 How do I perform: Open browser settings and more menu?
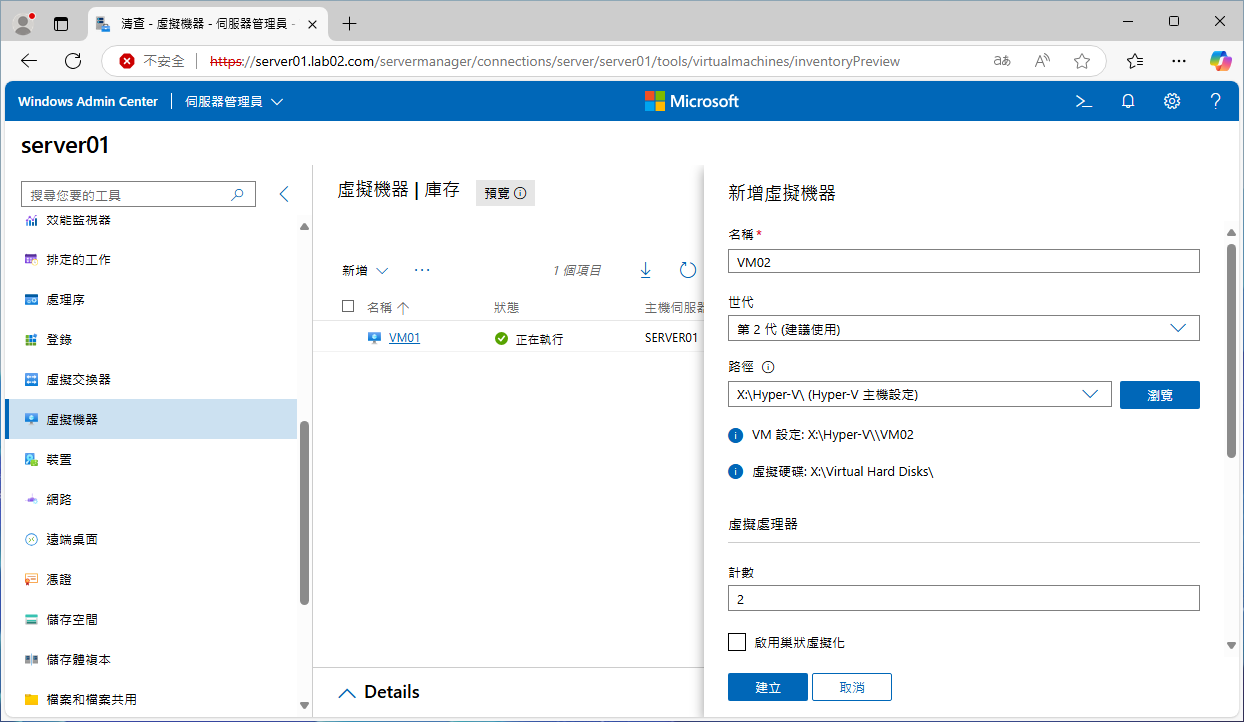click(1179, 61)
